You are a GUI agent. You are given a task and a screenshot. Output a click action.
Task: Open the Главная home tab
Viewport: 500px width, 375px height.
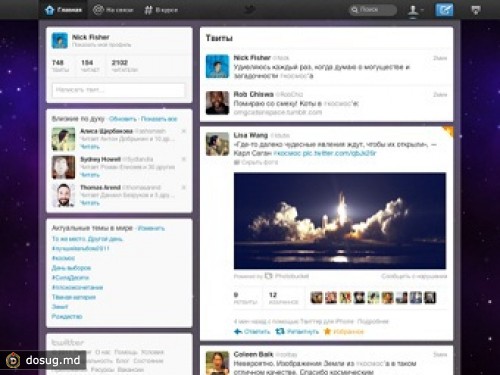coord(63,10)
